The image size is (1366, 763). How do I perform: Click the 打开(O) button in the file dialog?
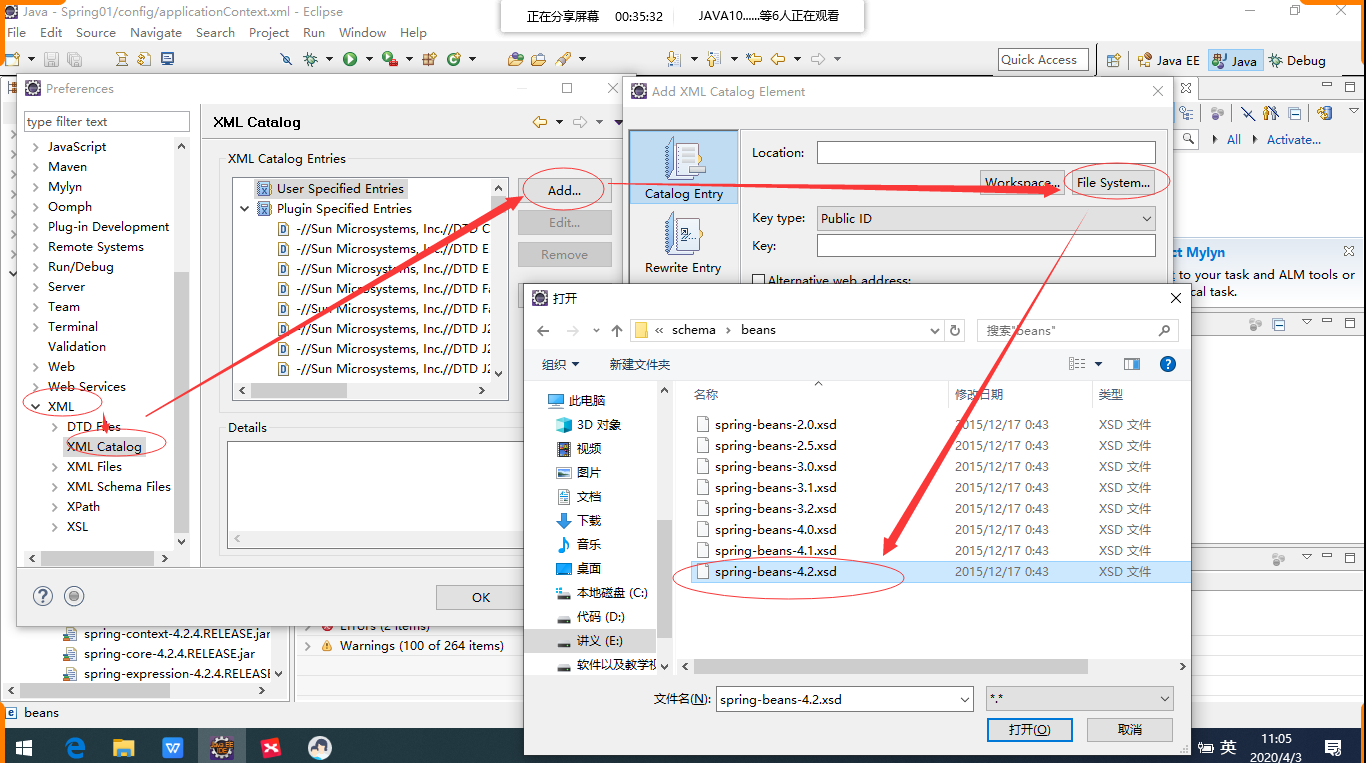(1029, 730)
